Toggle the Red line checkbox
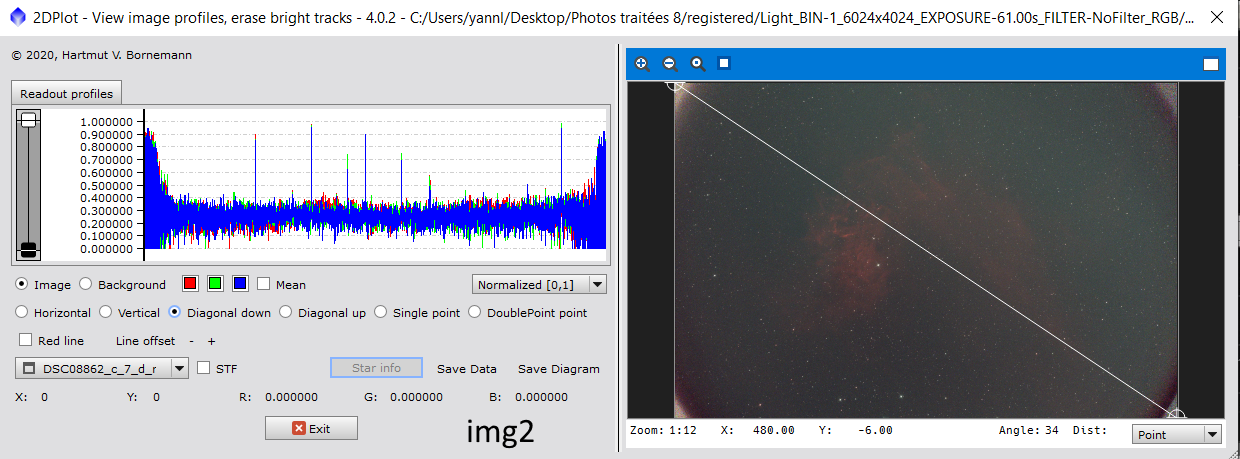The image size is (1240, 459). point(26,341)
